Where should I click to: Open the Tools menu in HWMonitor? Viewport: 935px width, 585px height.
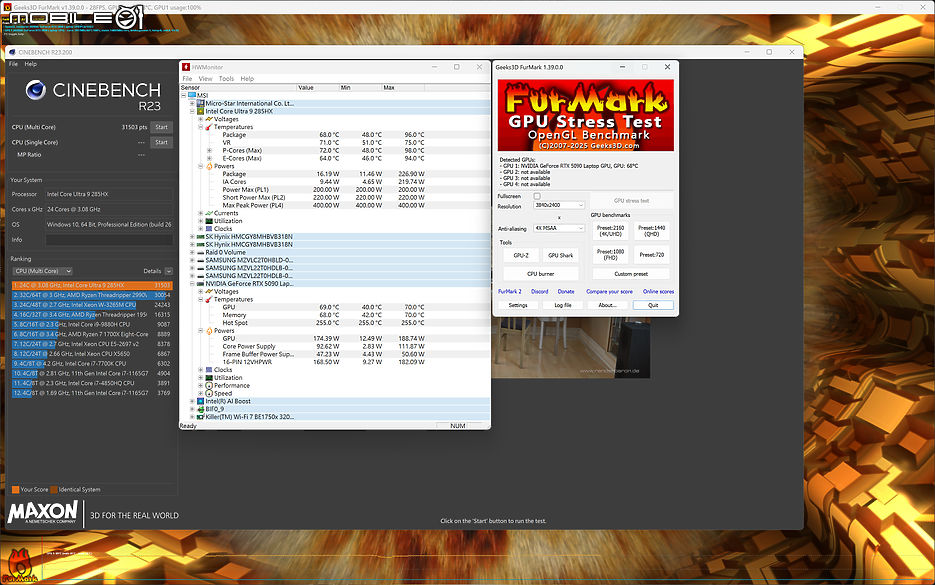(x=226, y=79)
